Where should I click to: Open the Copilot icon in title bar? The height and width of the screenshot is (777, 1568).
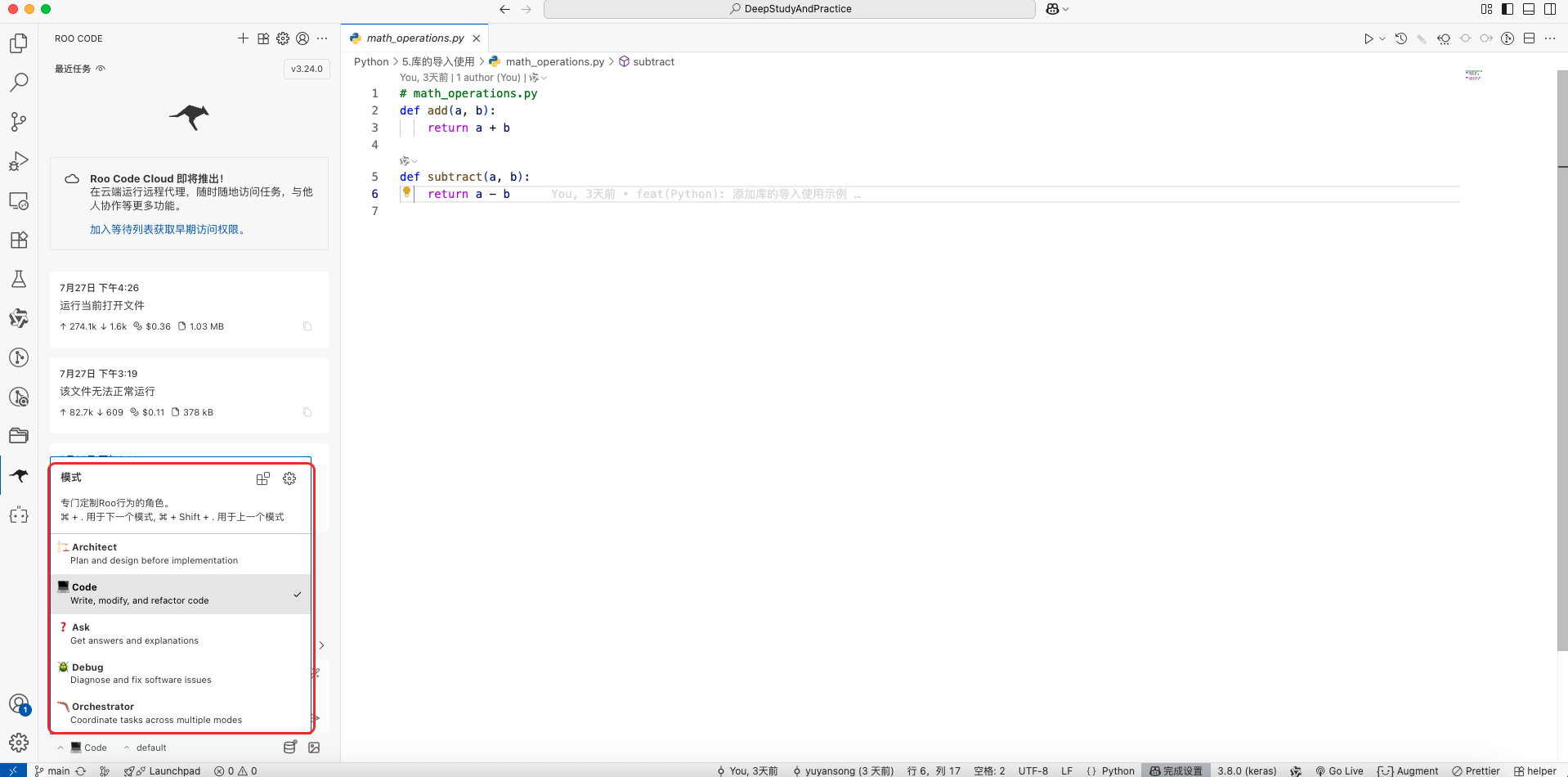point(1052,9)
